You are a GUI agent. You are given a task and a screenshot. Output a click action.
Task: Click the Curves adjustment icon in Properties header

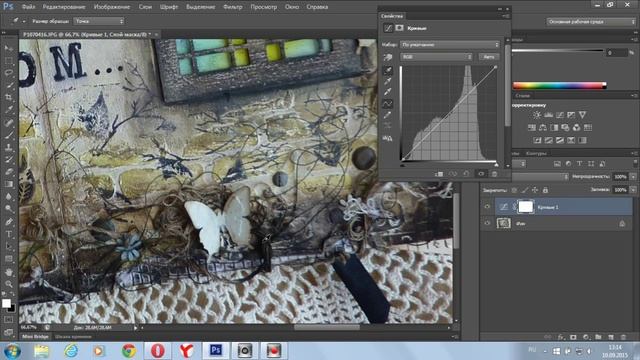[x=388, y=28]
